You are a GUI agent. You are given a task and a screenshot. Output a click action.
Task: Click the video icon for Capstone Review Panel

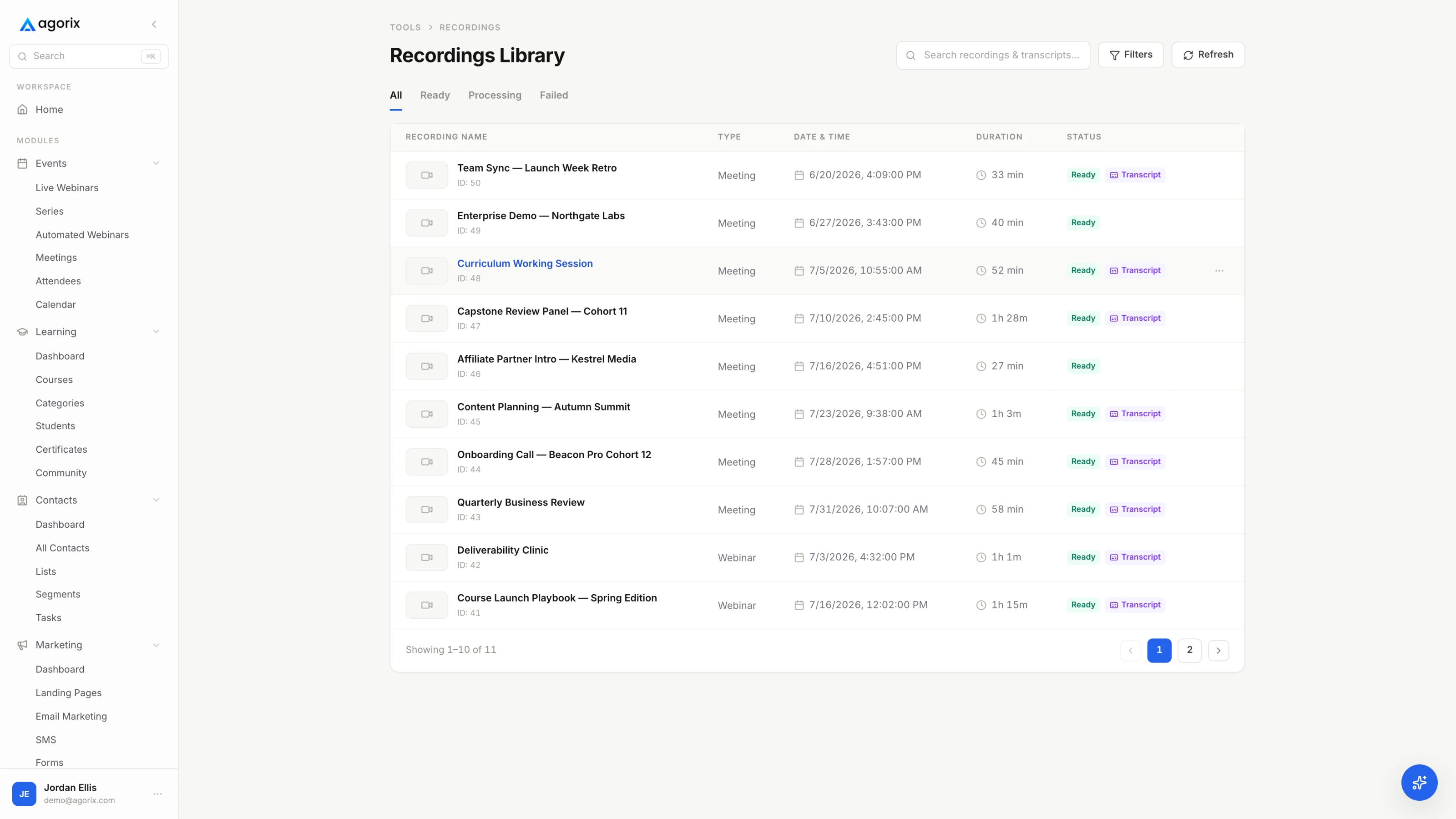(427, 318)
